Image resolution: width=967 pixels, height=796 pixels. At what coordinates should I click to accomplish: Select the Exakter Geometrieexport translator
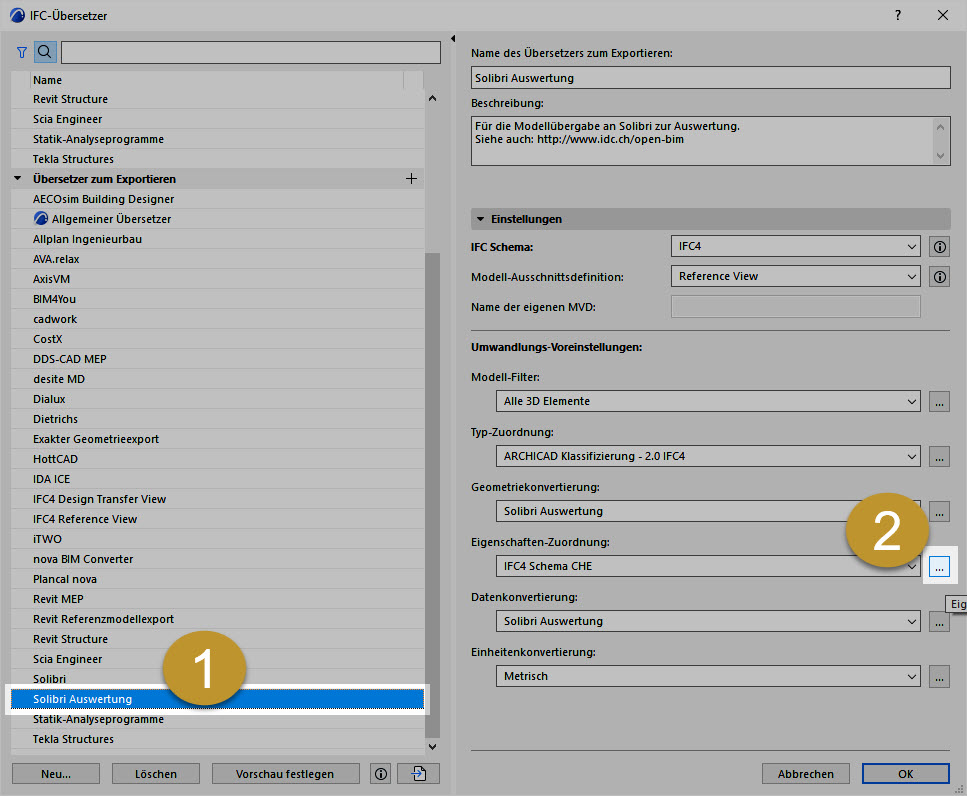pos(217,439)
